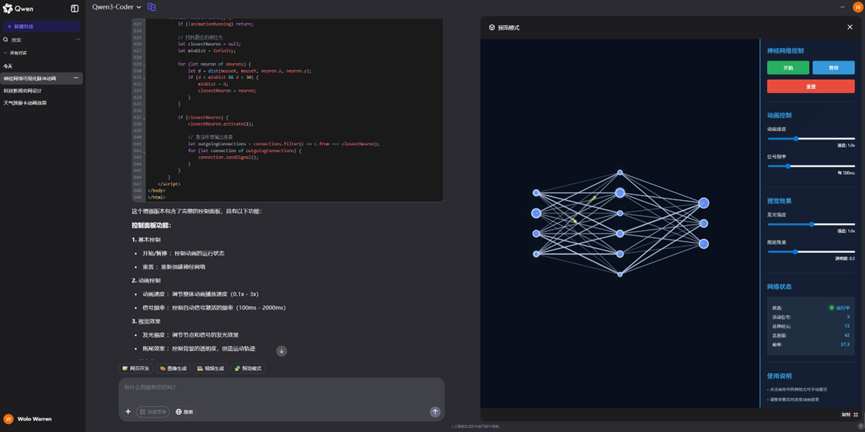Click the bottom neuron of the output layer
This screenshot has width=865, height=432.
click(x=703, y=244)
